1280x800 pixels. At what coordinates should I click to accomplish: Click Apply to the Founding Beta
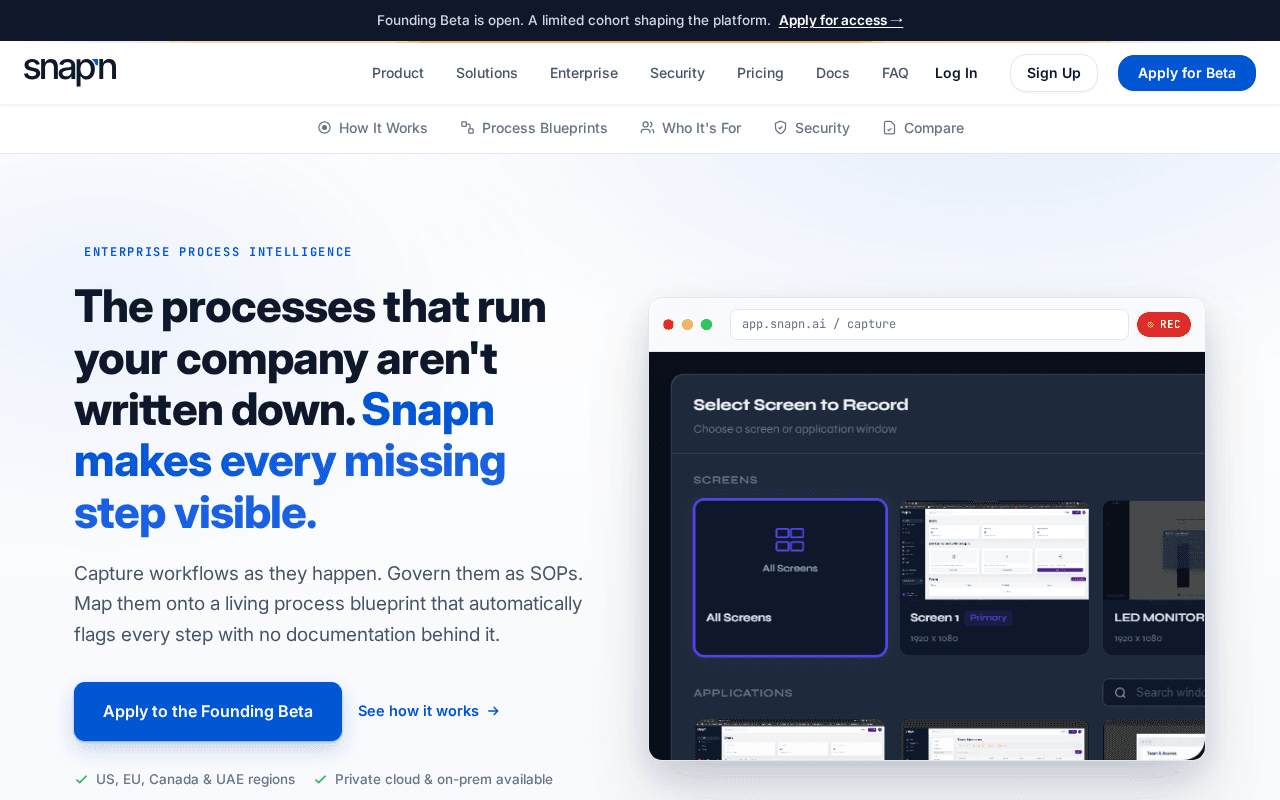tap(208, 711)
